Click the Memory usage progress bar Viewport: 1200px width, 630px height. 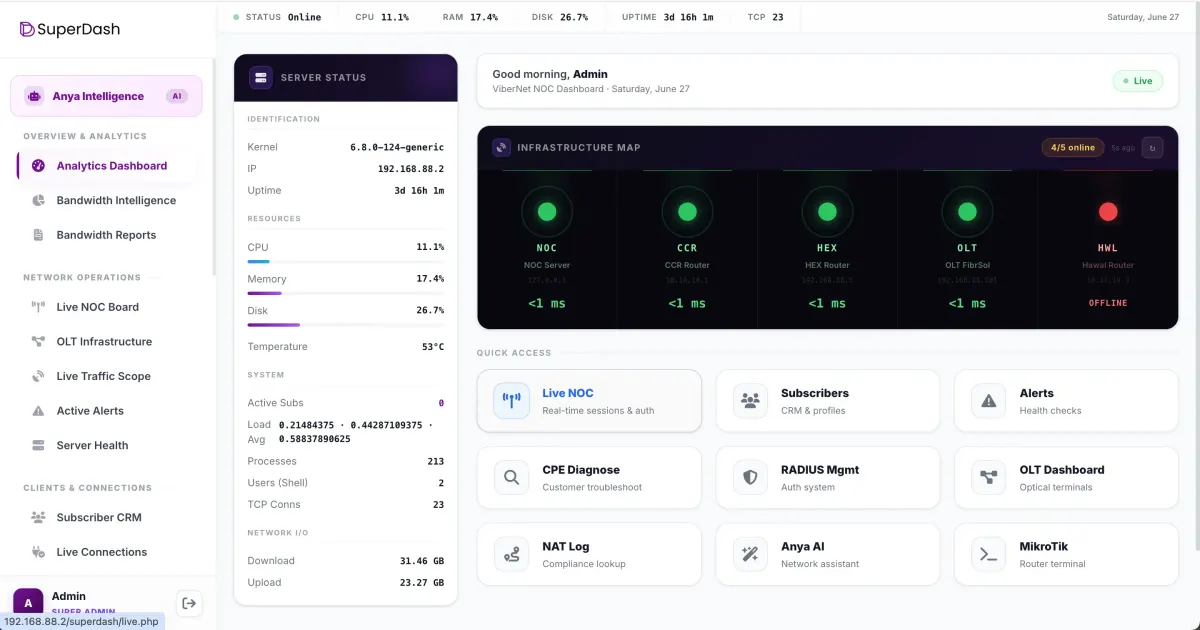pyautogui.click(x=346, y=293)
